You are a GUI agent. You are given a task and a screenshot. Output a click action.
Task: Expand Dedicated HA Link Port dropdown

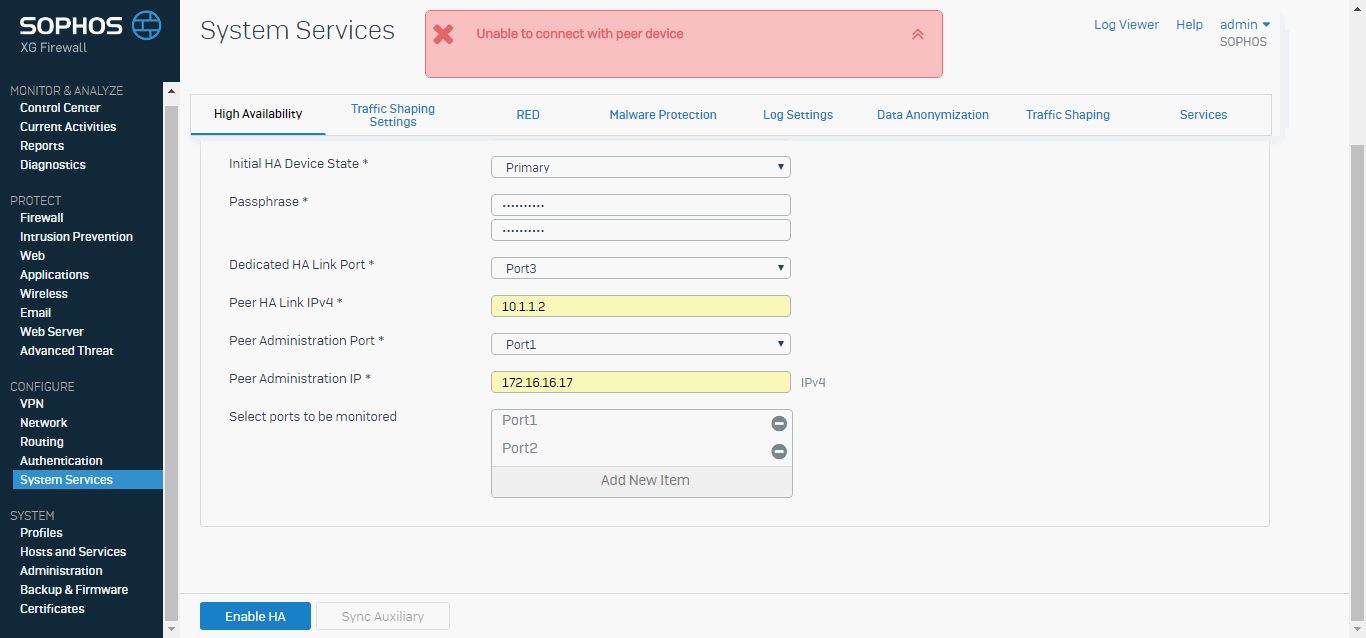[641, 268]
